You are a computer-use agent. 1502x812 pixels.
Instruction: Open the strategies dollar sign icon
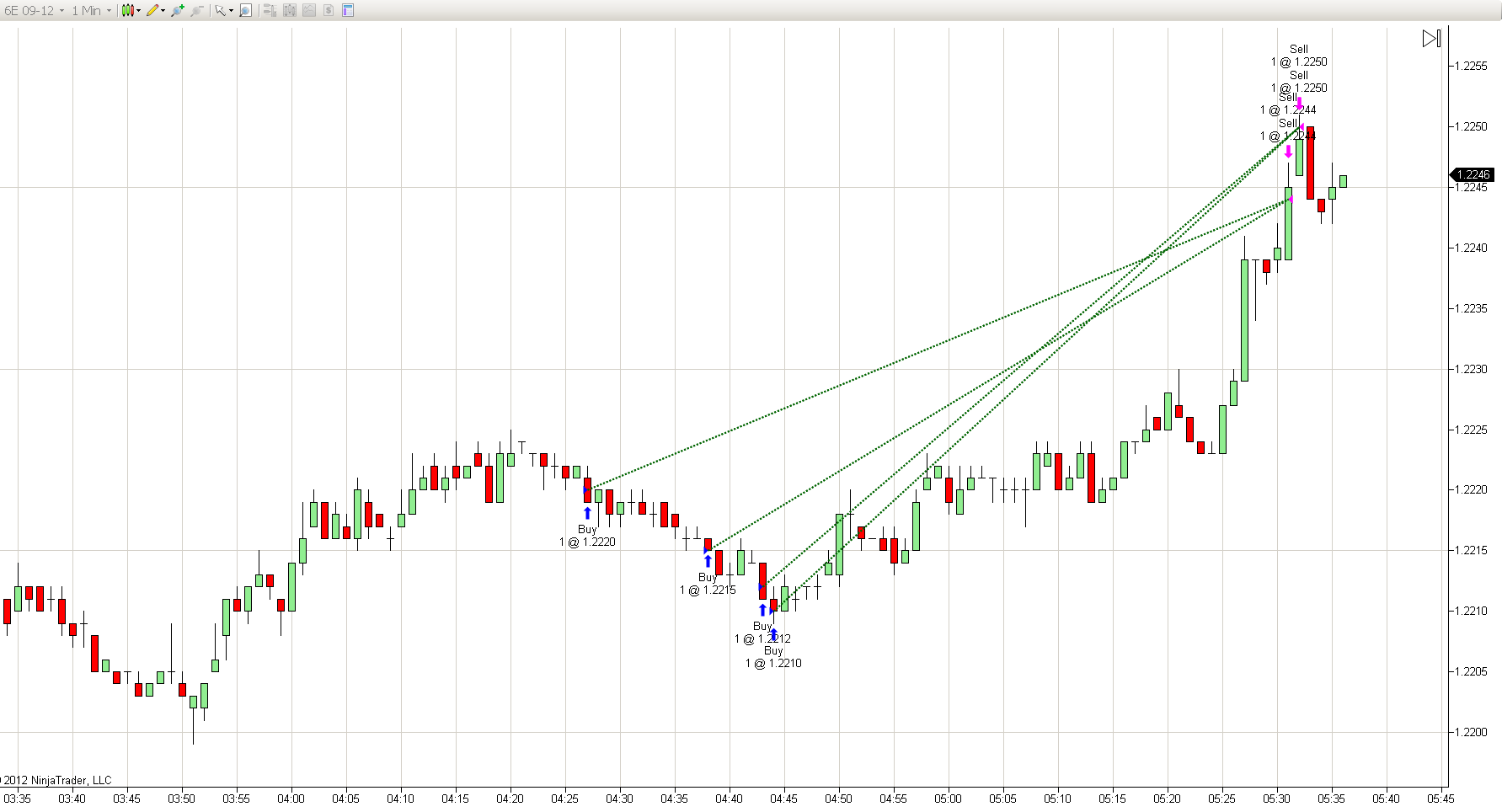[x=329, y=11]
